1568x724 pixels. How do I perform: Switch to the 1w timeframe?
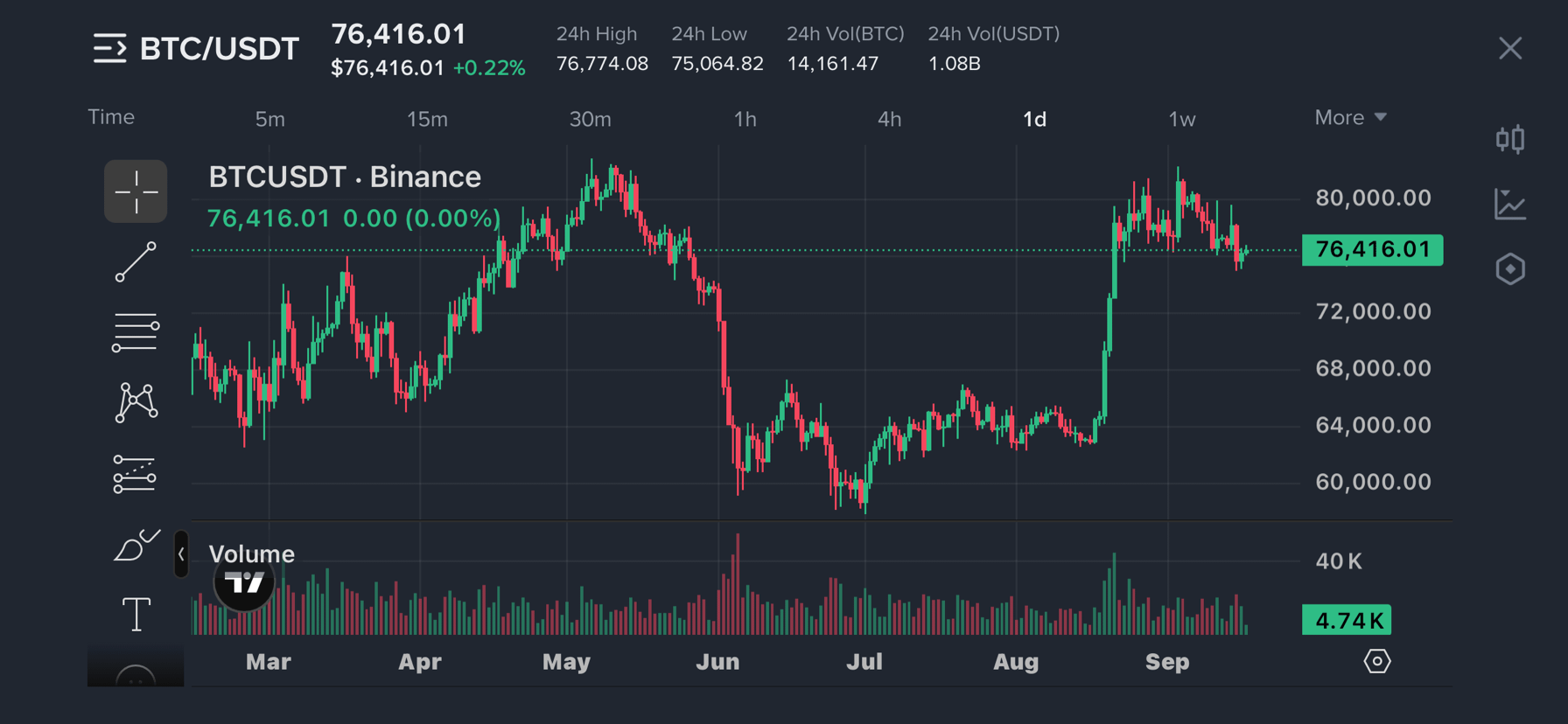tap(1181, 119)
